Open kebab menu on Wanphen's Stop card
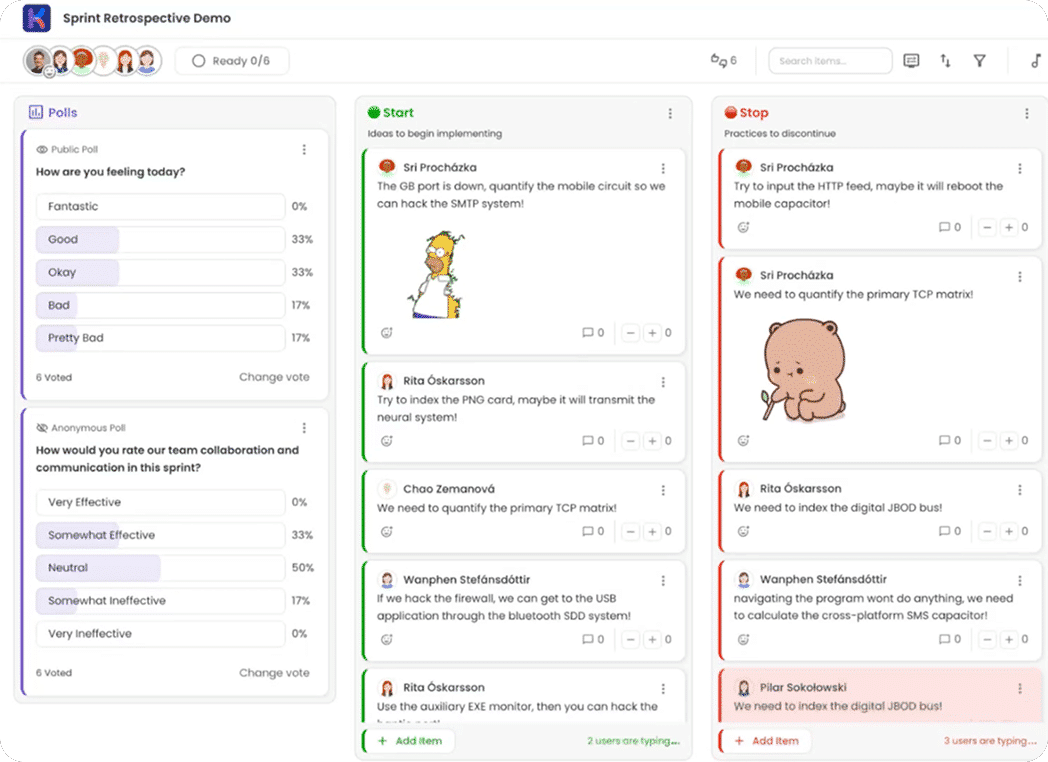 point(1020,580)
